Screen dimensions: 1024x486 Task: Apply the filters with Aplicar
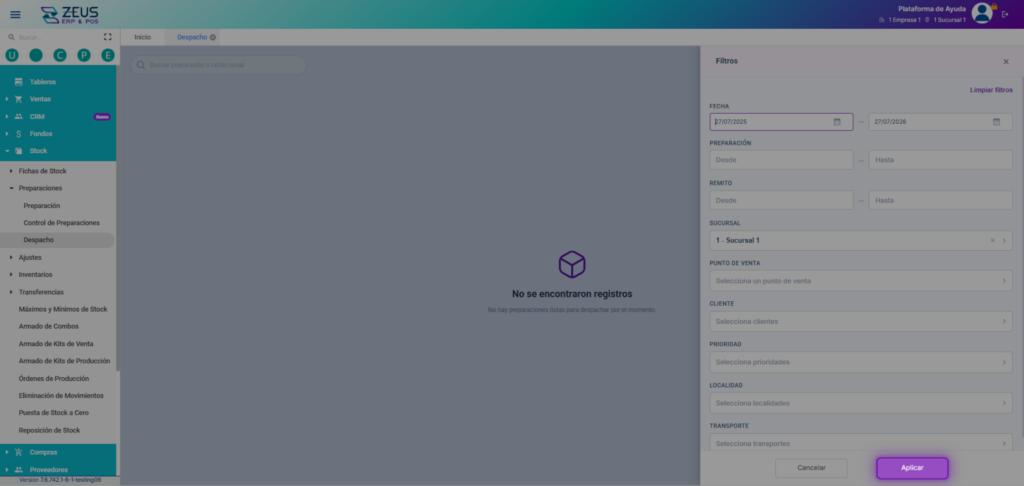[912, 468]
